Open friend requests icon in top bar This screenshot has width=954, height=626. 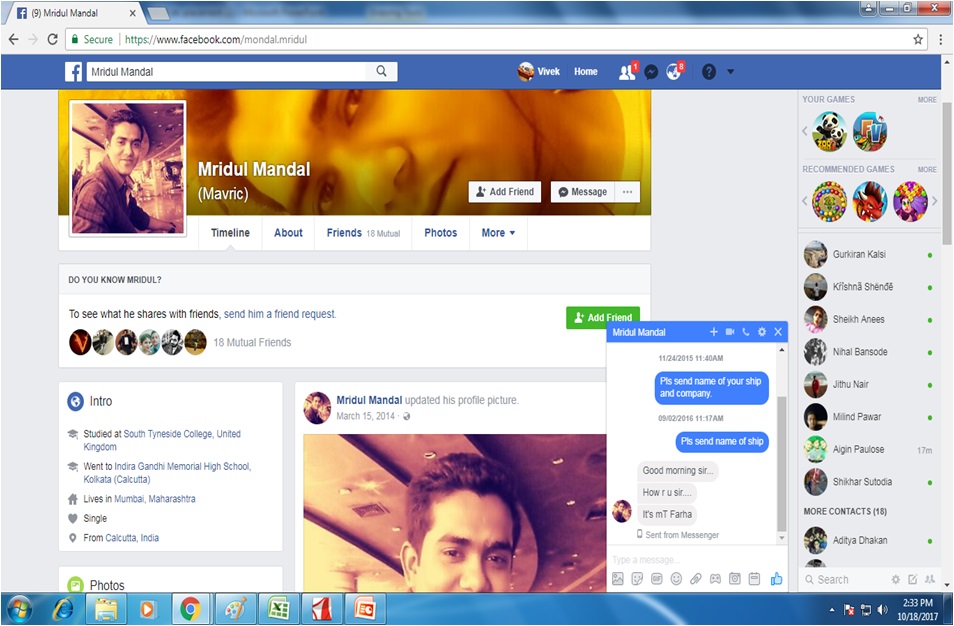(x=627, y=72)
